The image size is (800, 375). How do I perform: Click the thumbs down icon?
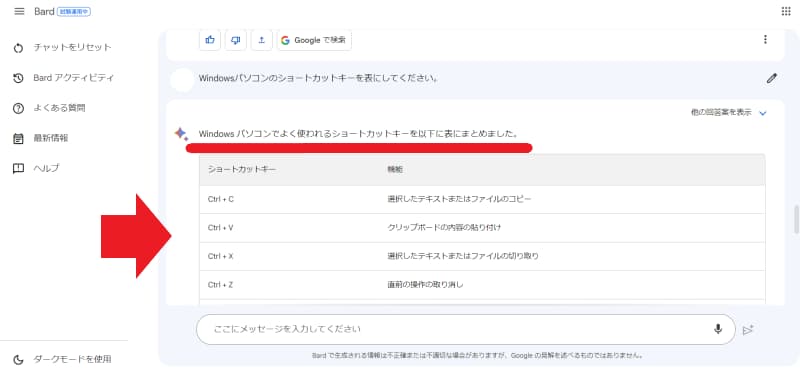pyautogui.click(x=236, y=40)
